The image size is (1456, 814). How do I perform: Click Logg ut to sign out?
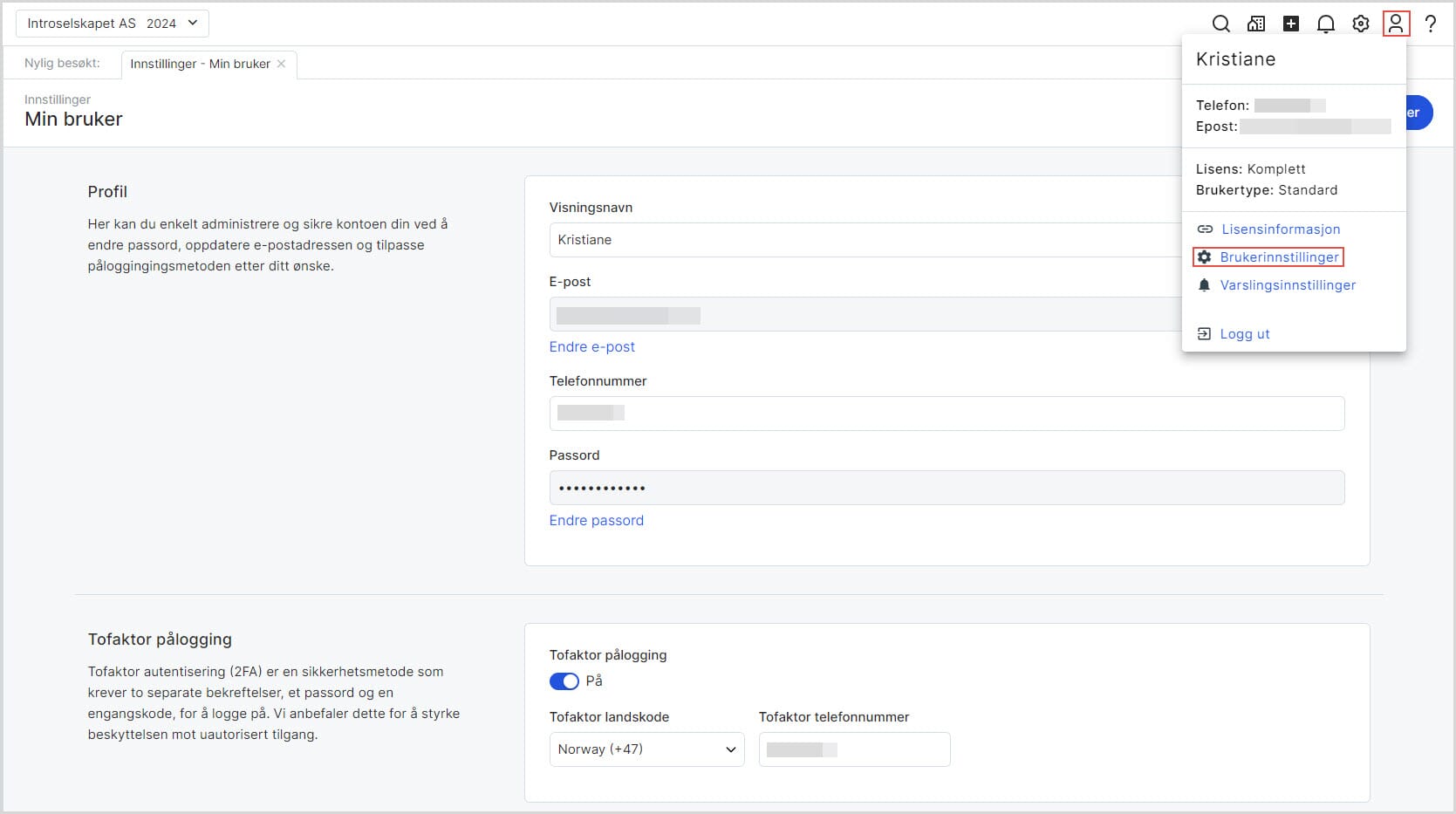click(x=1244, y=334)
